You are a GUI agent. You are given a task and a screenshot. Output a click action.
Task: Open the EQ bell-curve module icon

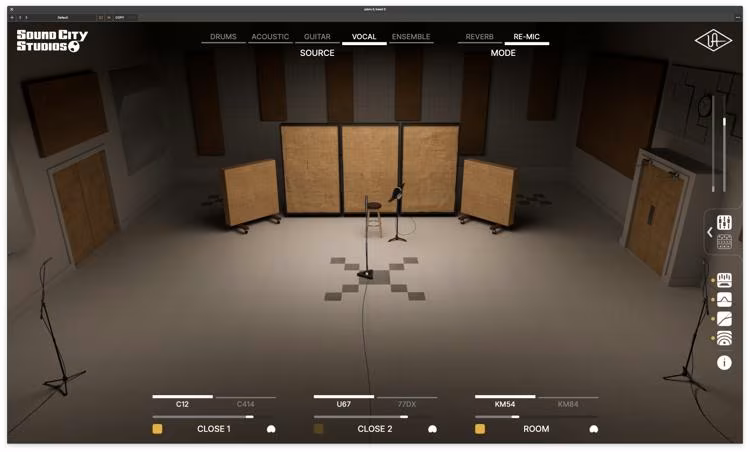724,299
